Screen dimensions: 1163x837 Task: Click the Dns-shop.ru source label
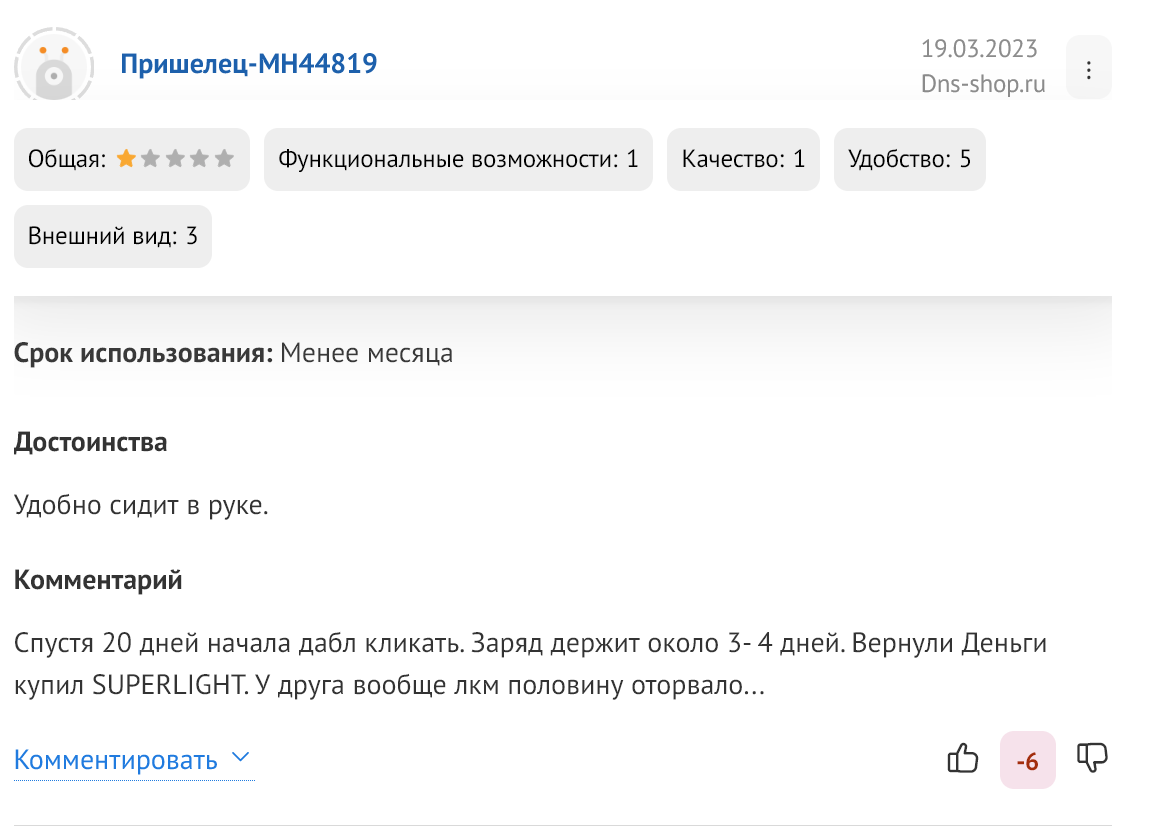click(x=983, y=84)
